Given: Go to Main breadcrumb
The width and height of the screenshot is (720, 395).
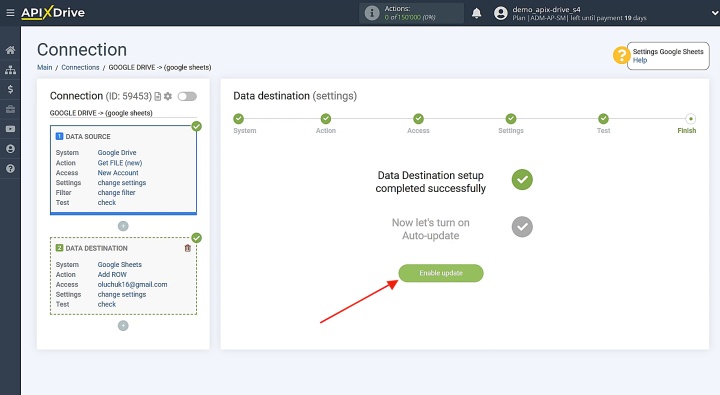Looking at the screenshot, I should pyautogui.click(x=45, y=68).
